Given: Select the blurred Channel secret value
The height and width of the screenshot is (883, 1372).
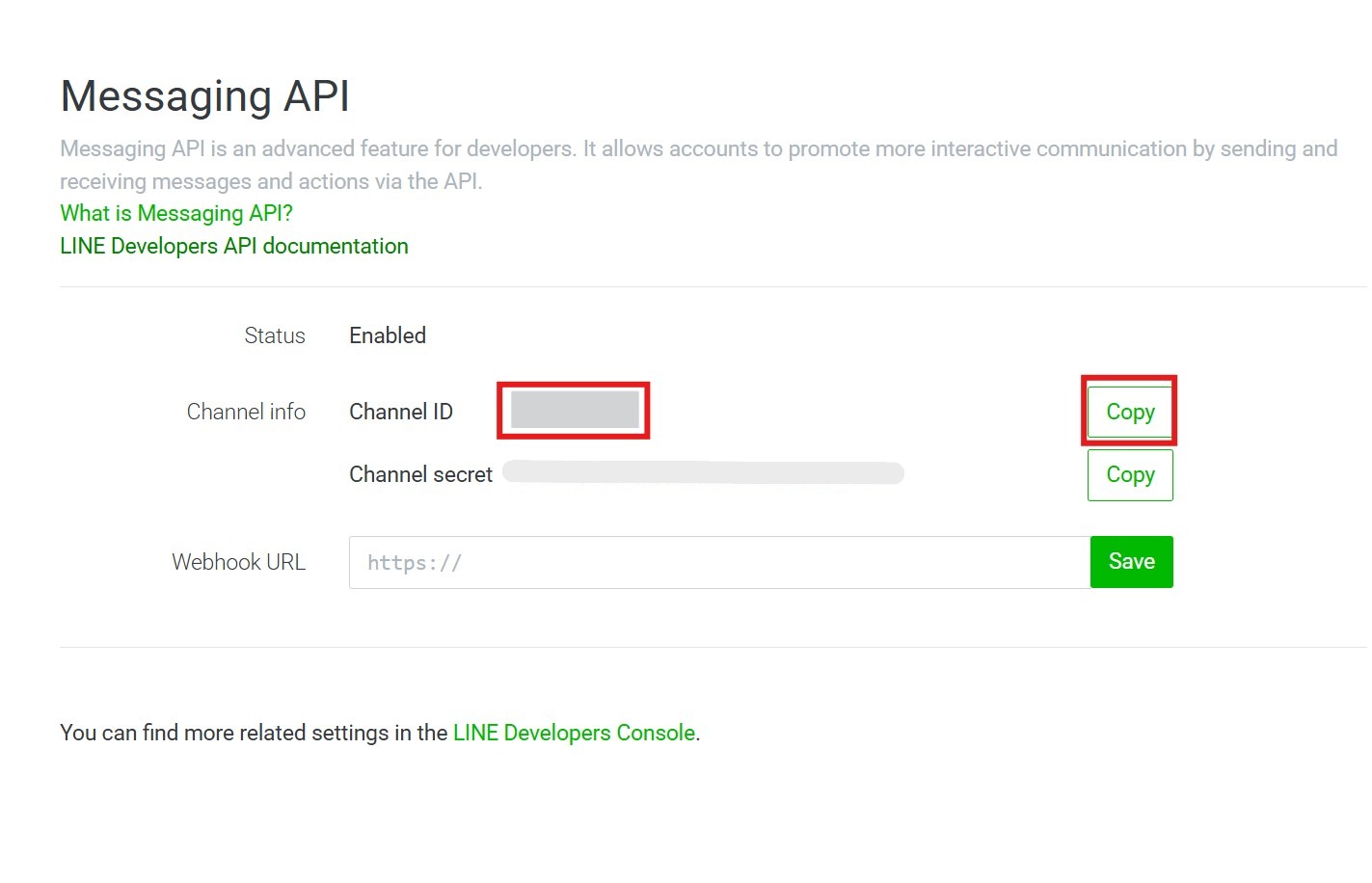Looking at the screenshot, I should click(x=704, y=472).
